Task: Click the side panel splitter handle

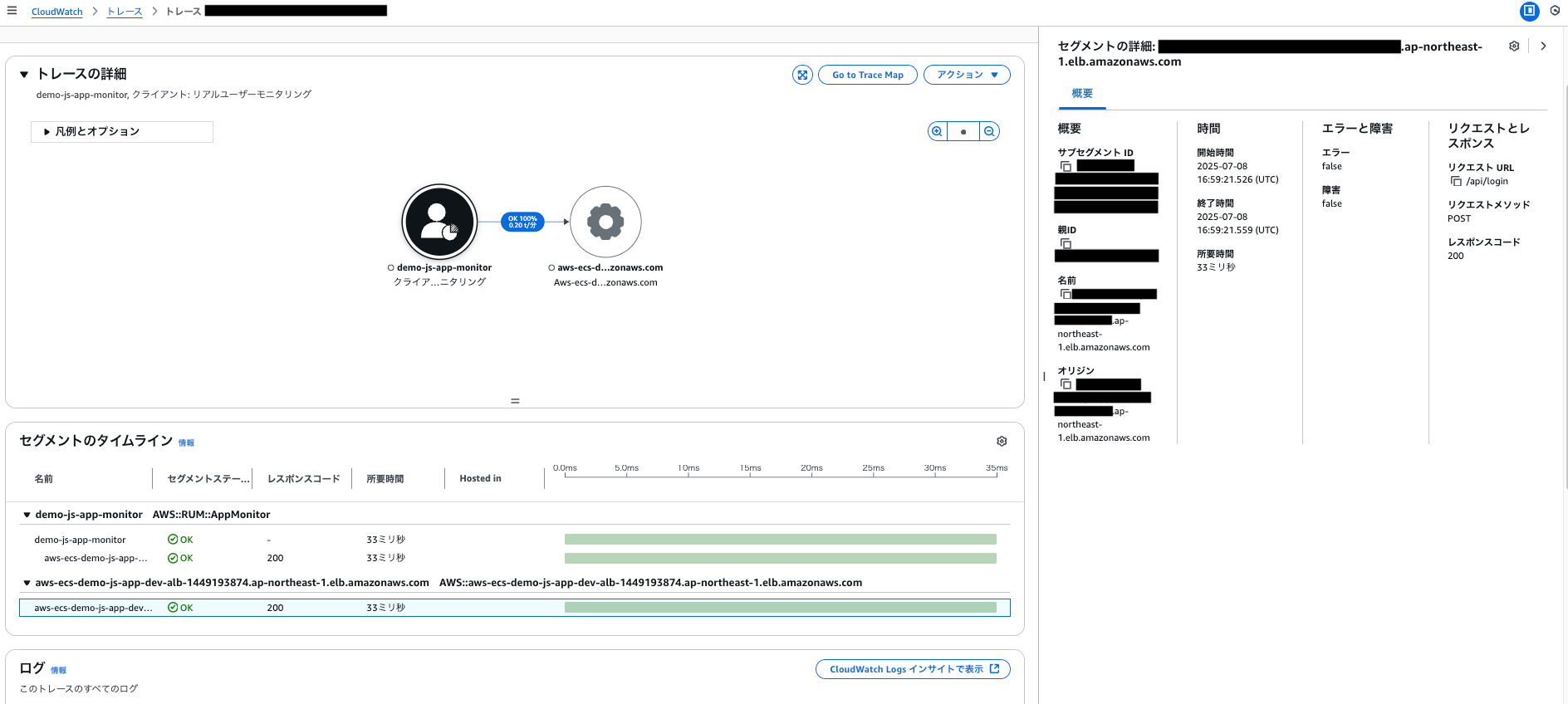Action: [x=1044, y=376]
